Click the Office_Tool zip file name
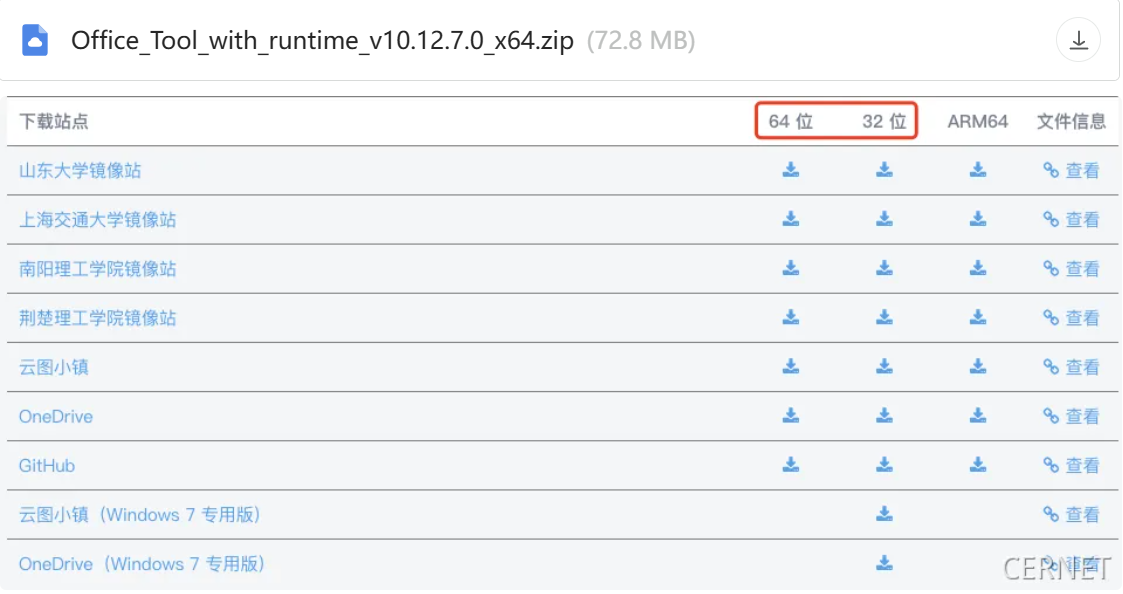Image resolution: width=1123 pixels, height=594 pixels. coord(322,41)
